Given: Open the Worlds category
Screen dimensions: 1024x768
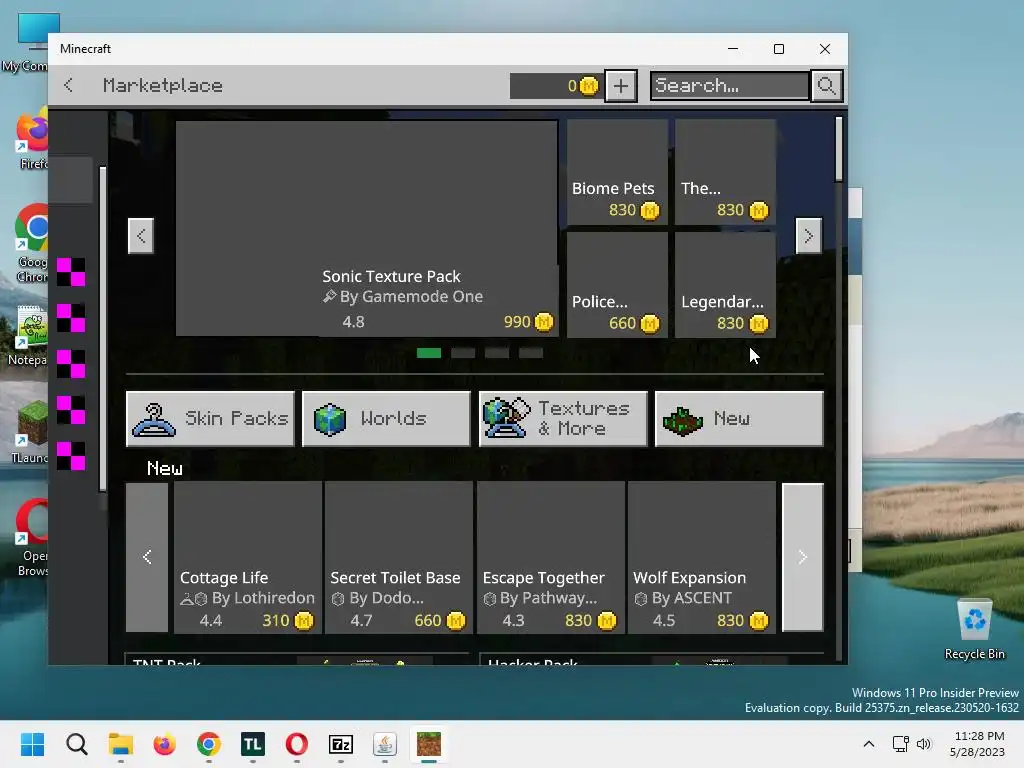Looking at the screenshot, I should (x=386, y=419).
